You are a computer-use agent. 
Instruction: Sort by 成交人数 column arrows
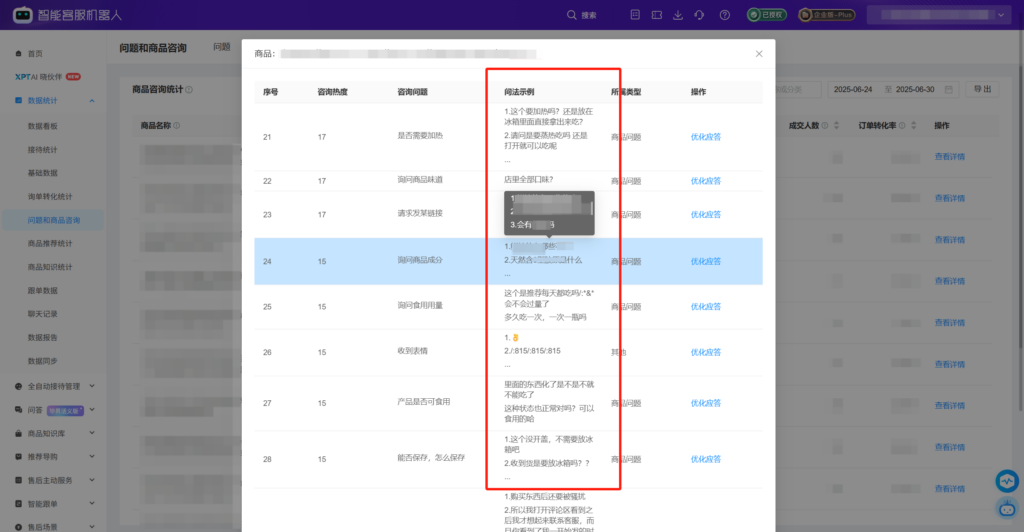coord(836,125)
